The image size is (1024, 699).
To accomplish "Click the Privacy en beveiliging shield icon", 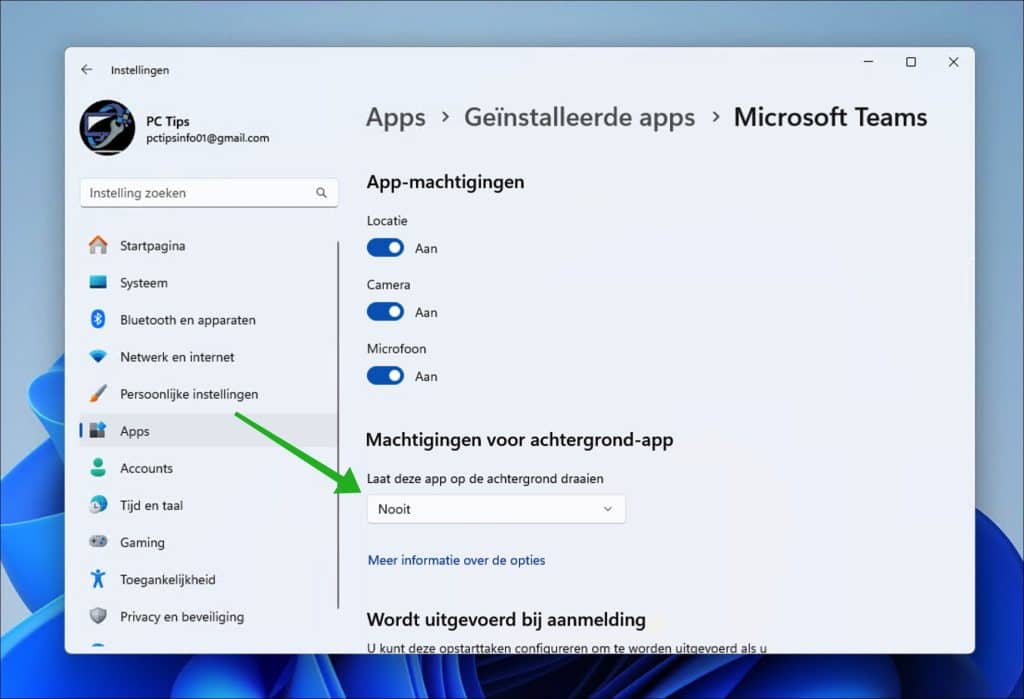I will tap(98, 616).
